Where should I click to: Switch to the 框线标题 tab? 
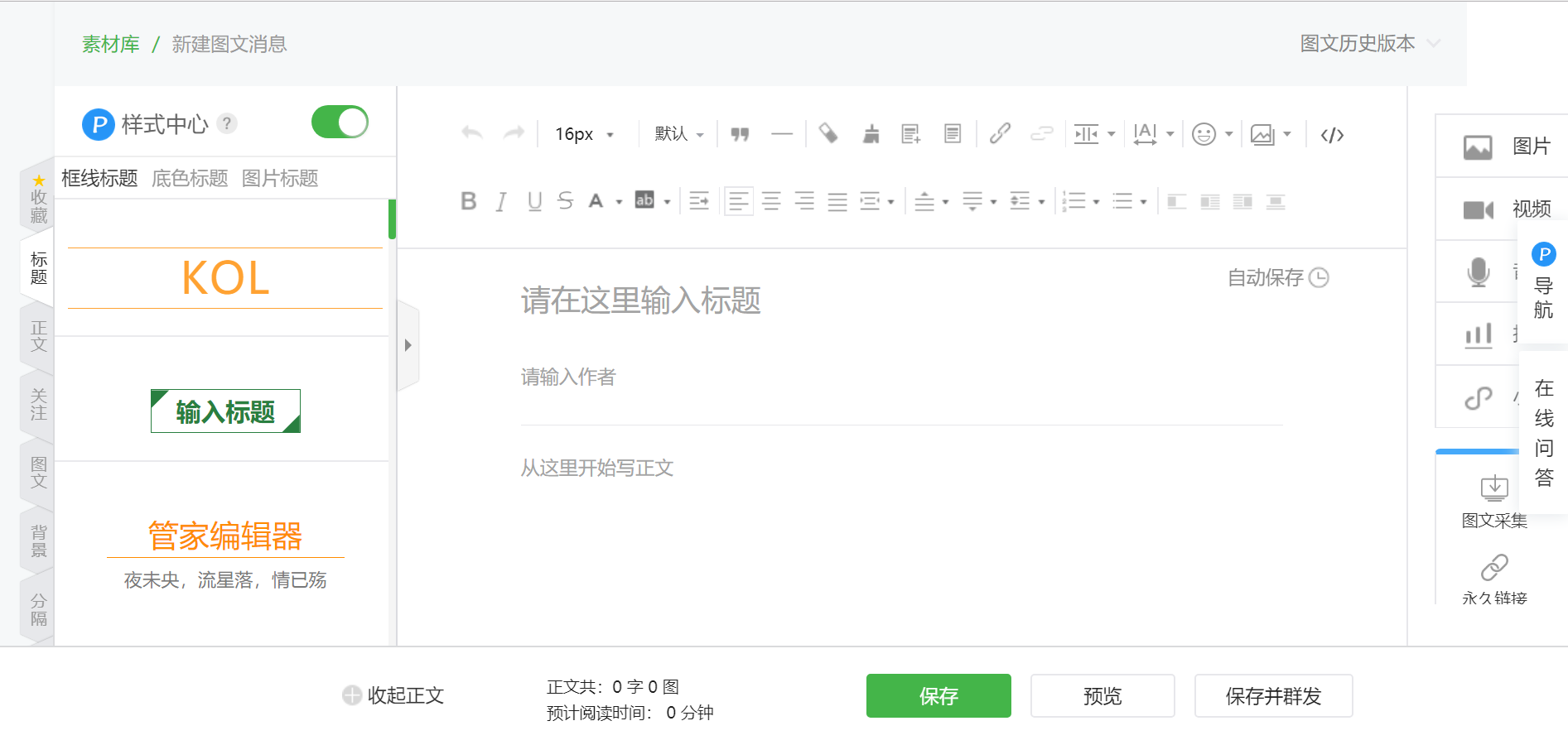point(99,178)
